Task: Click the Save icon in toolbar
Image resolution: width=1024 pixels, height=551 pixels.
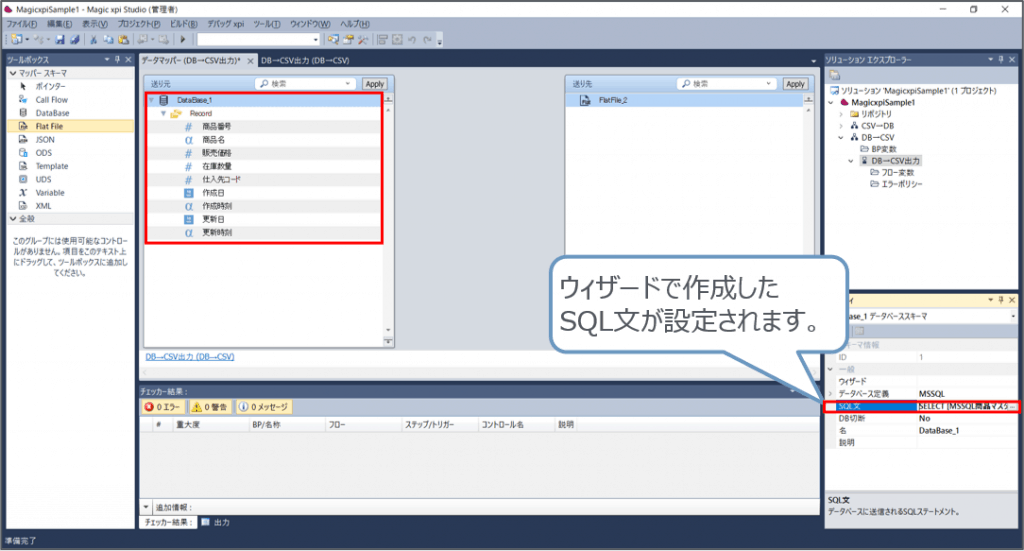Action: tap(60, 39)
